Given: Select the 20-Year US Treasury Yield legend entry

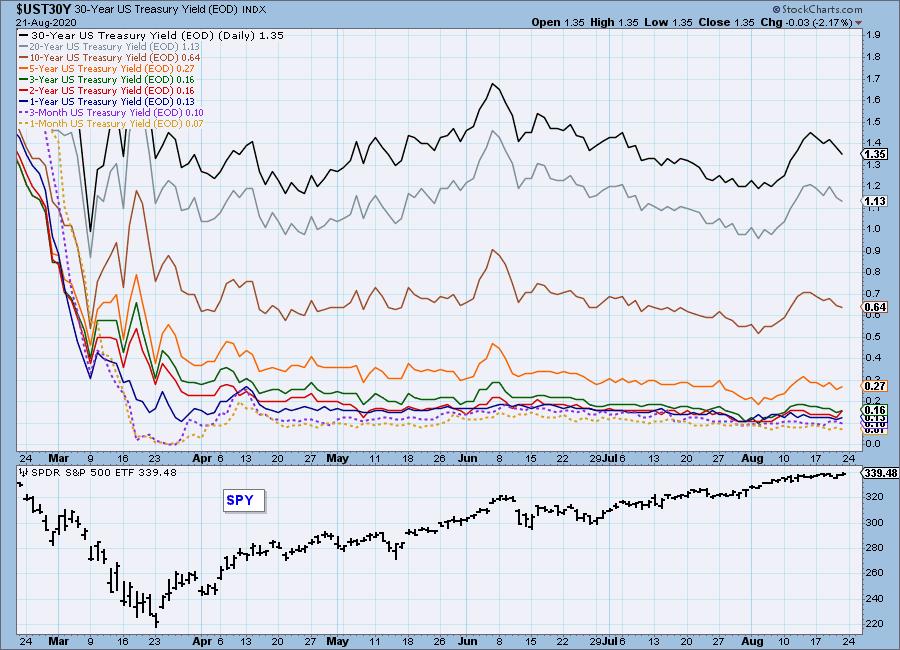Looking at the screenshot, I should [110, 47].
